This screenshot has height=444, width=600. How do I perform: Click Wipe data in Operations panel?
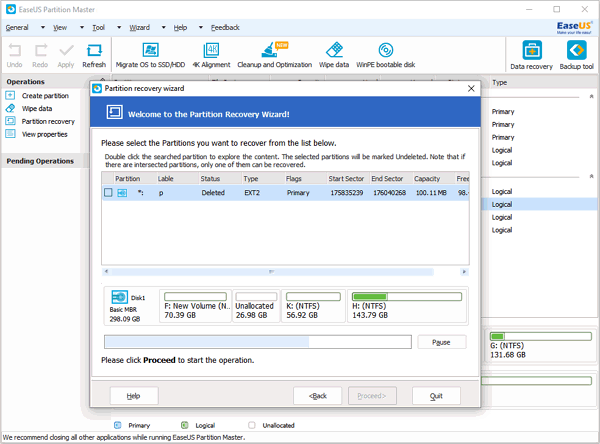tap(37, 109)
